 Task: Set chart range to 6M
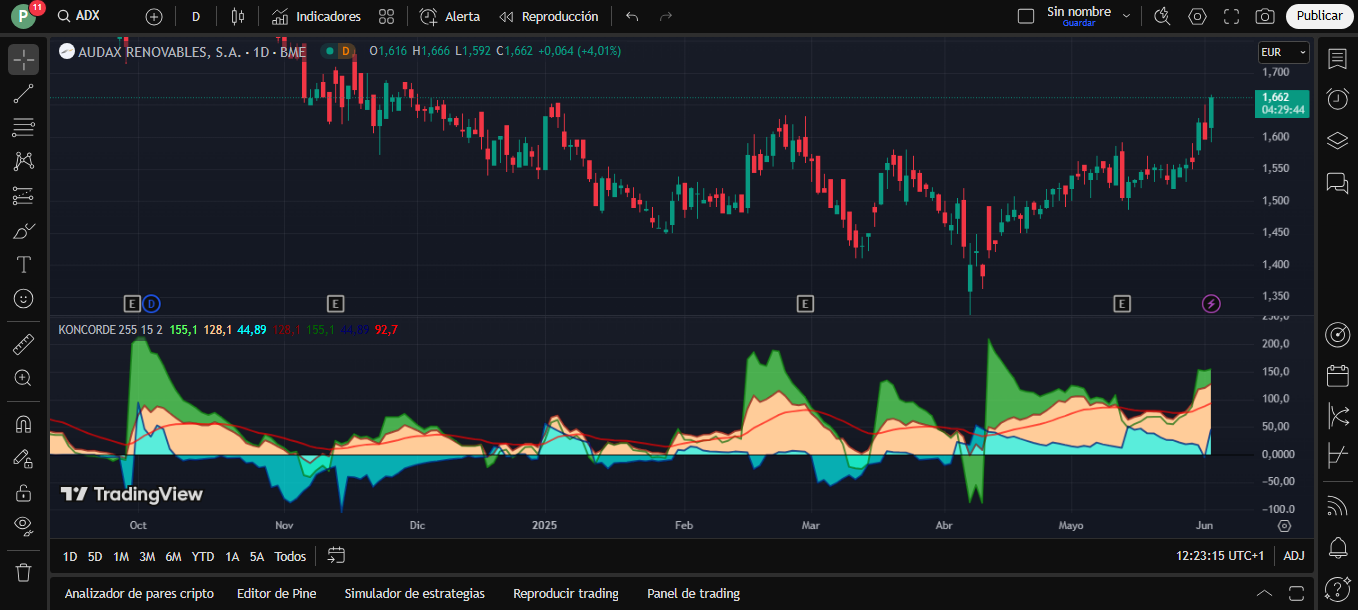(x=173, y=556)
